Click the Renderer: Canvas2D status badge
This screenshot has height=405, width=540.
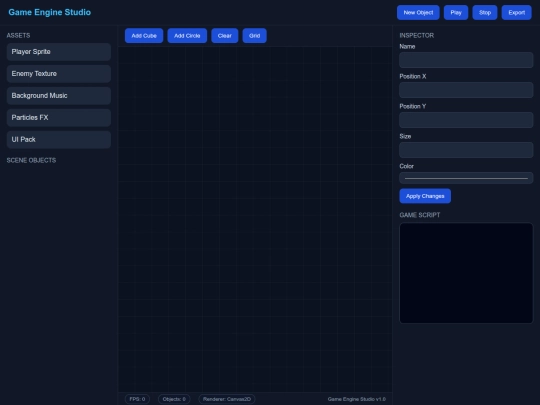pos(227,399)
